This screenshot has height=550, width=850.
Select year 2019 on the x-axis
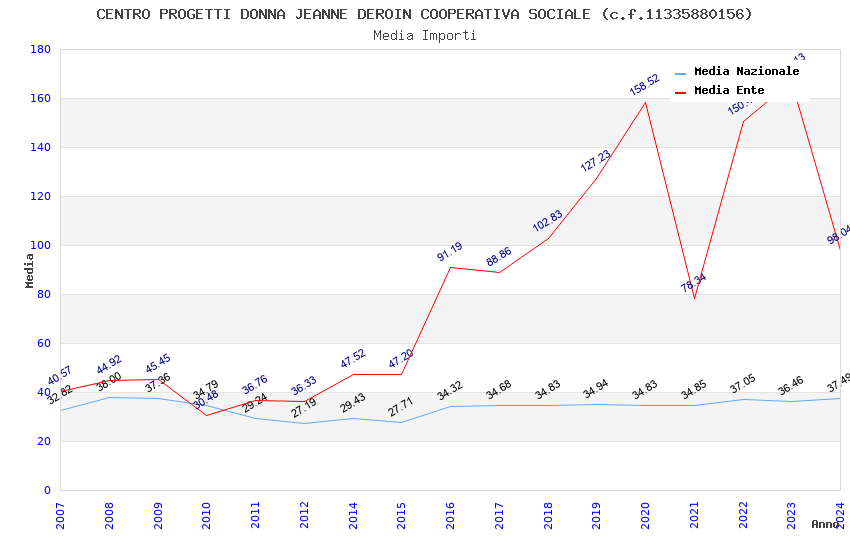(596, 515)
